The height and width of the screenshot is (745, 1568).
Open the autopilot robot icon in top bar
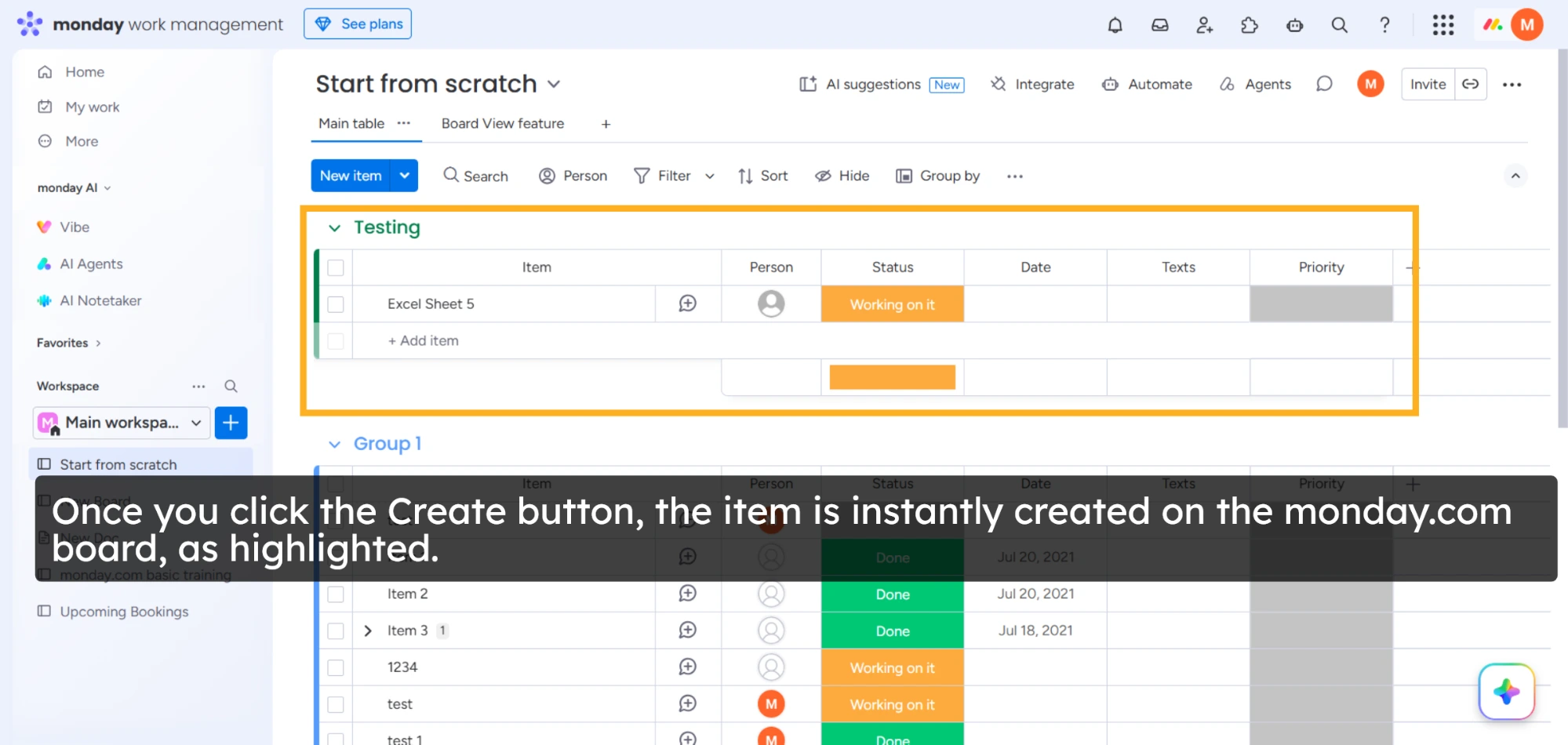[1294, 25]
